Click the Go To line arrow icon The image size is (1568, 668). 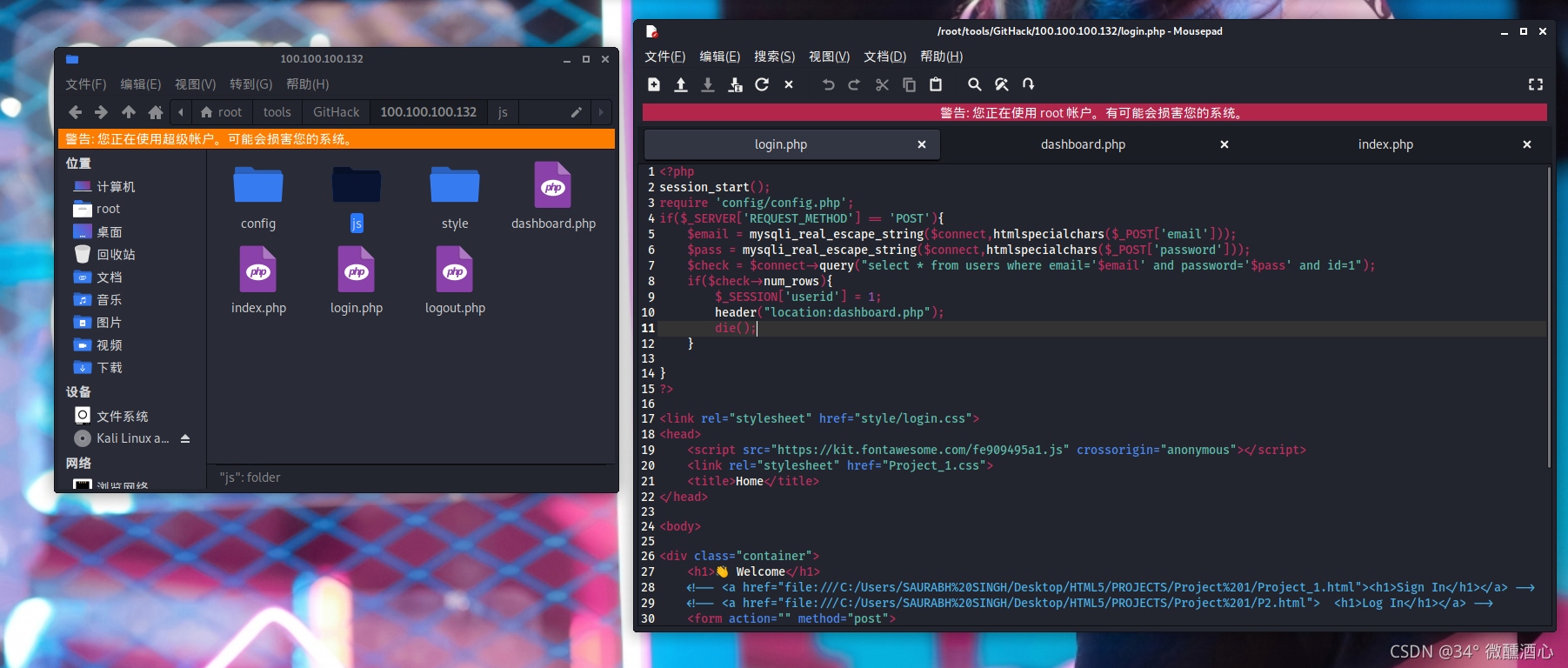click(1029, 84)
